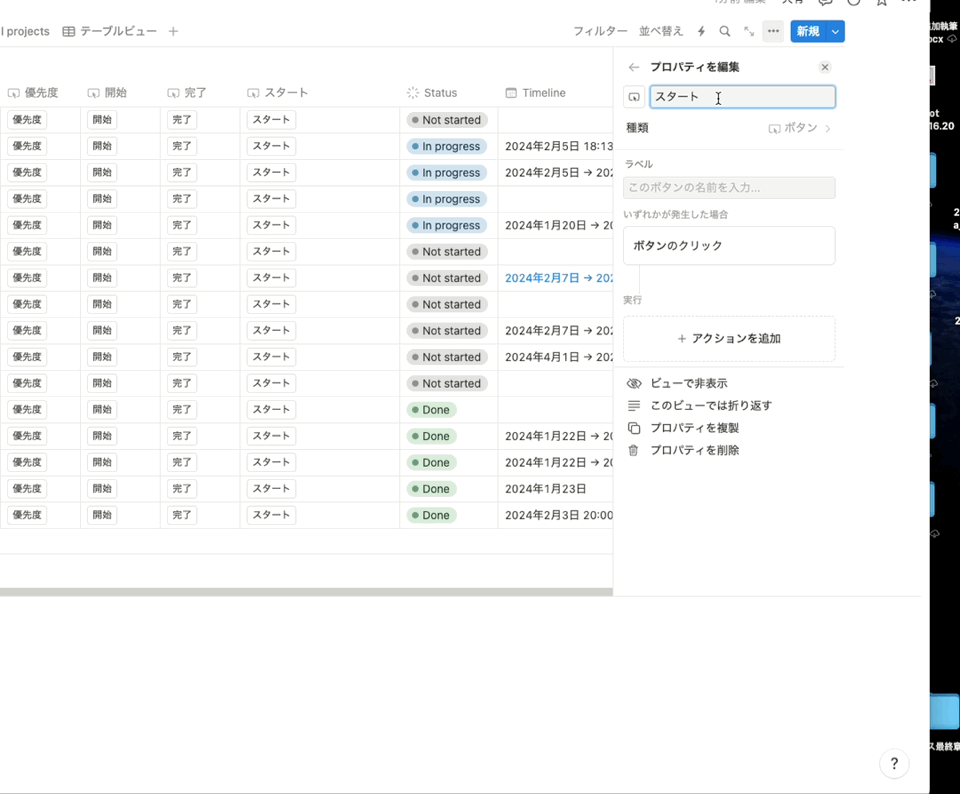Click the automation lightning bolt icon
The width and height of the screenshot is (960, 794).
701,32
